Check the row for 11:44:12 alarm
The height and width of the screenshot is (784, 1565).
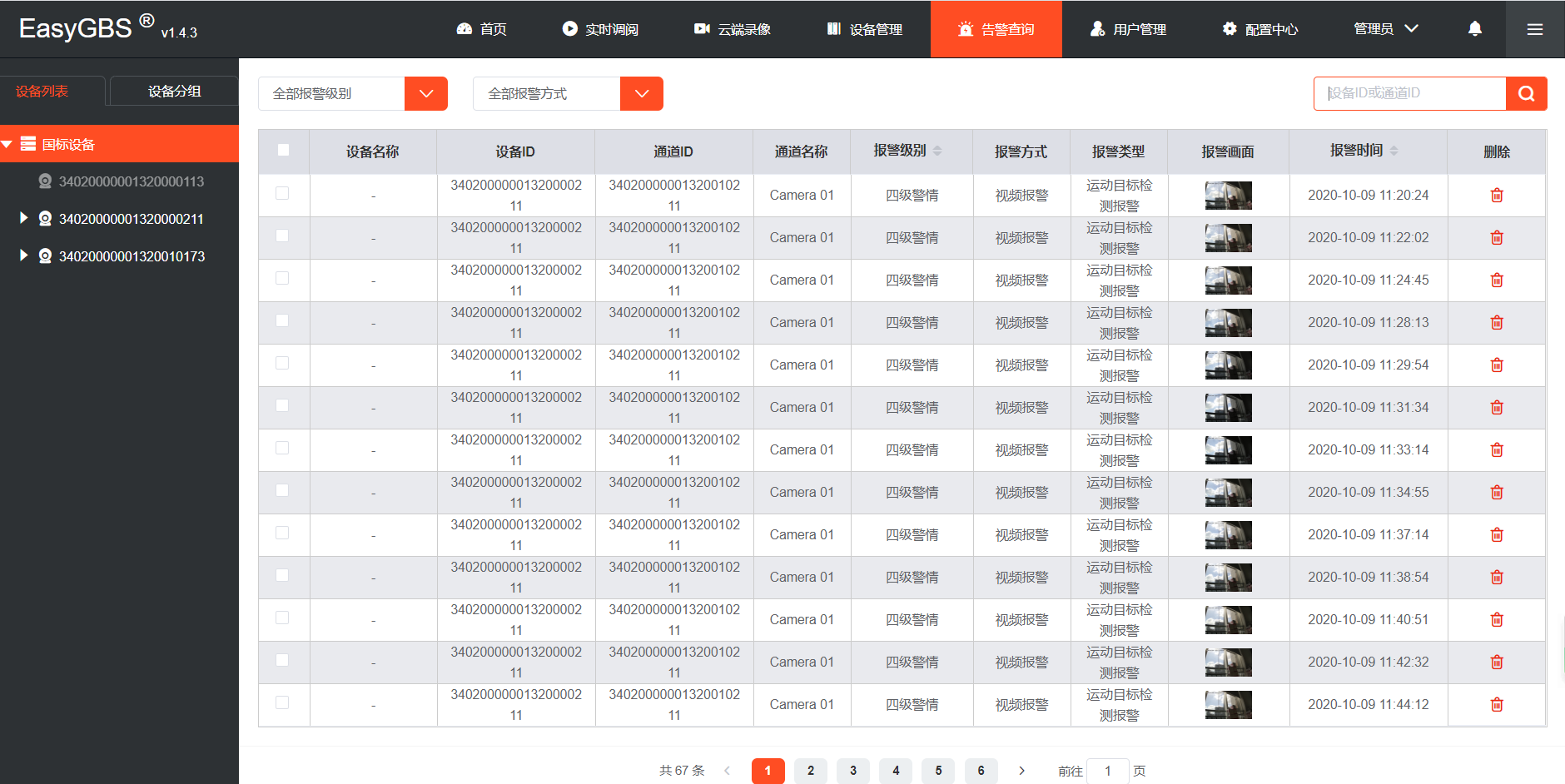coord(282,702)
